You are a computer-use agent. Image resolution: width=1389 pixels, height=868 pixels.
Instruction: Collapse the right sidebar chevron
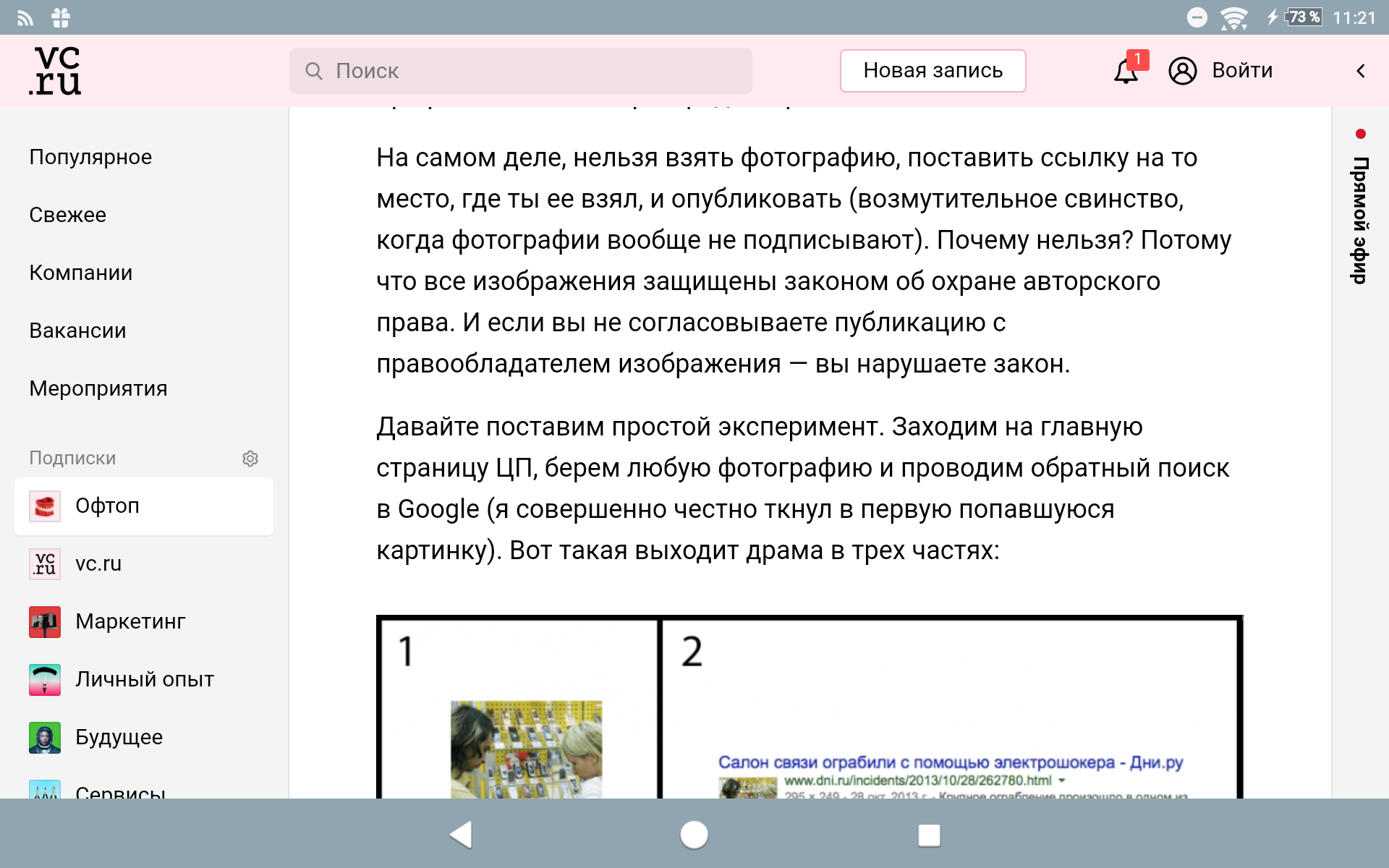click(x=1361, y=71)
